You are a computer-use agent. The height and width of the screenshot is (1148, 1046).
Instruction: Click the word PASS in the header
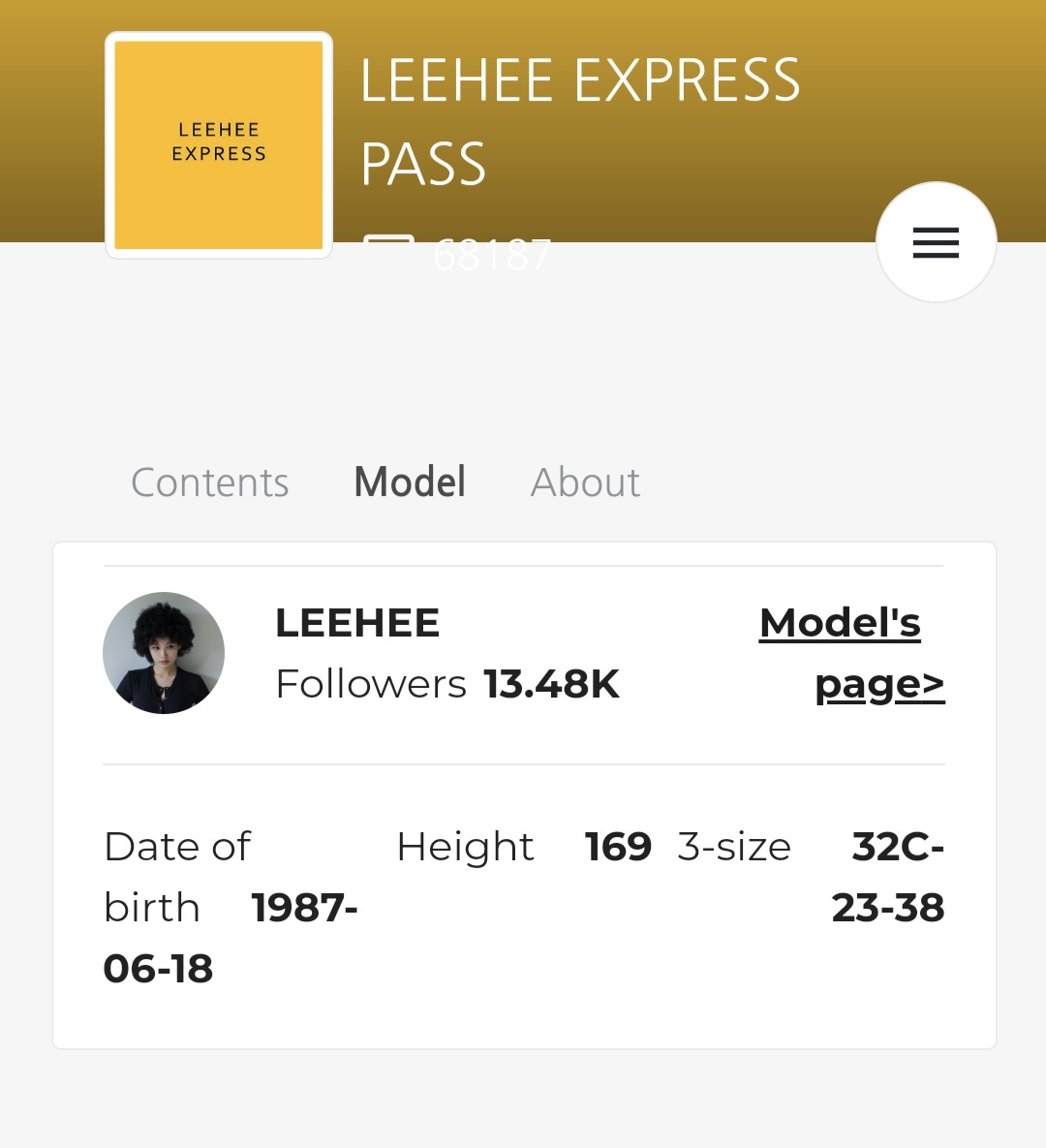coord(423,164)
